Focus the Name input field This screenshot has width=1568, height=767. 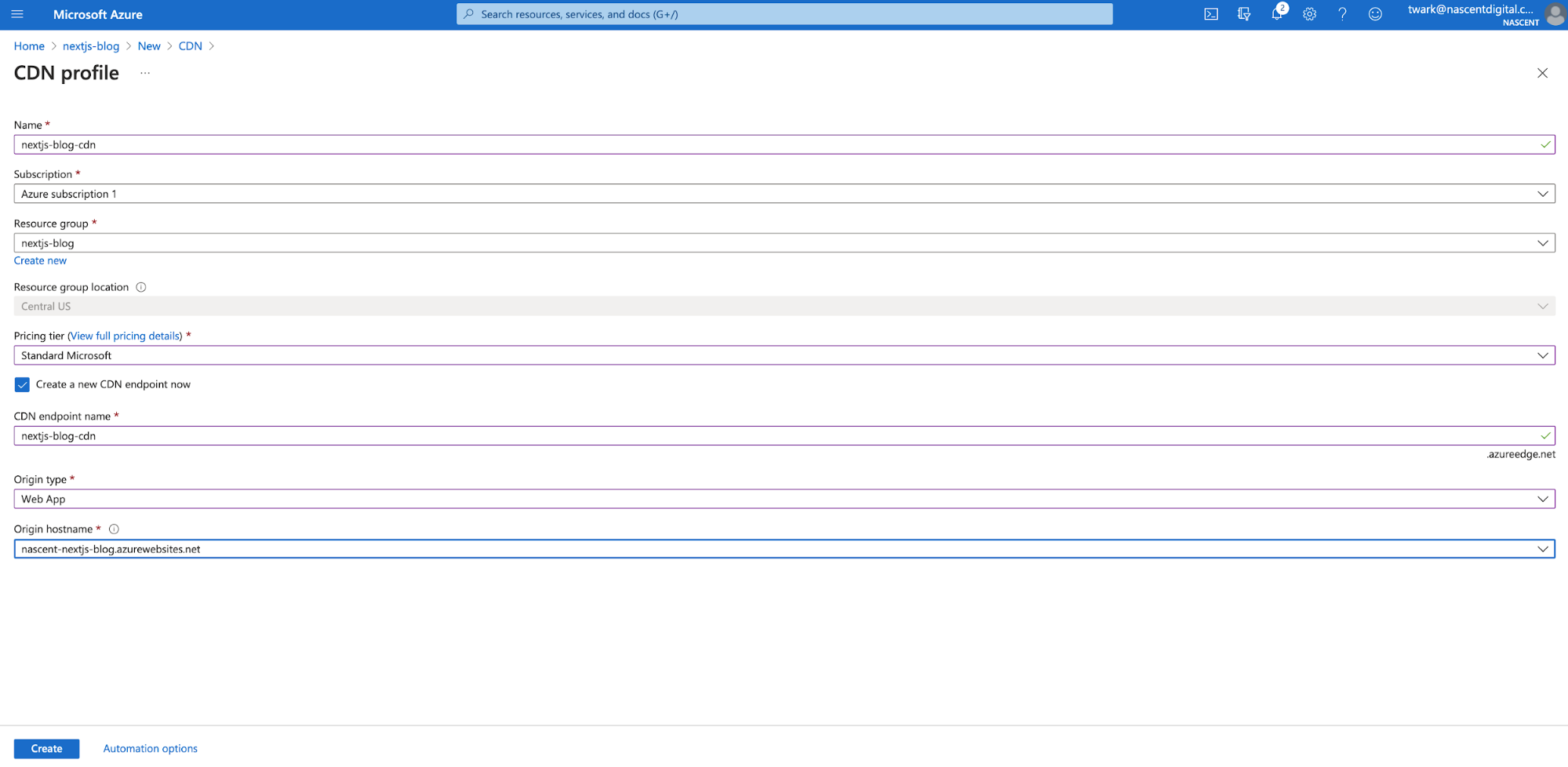784,144
